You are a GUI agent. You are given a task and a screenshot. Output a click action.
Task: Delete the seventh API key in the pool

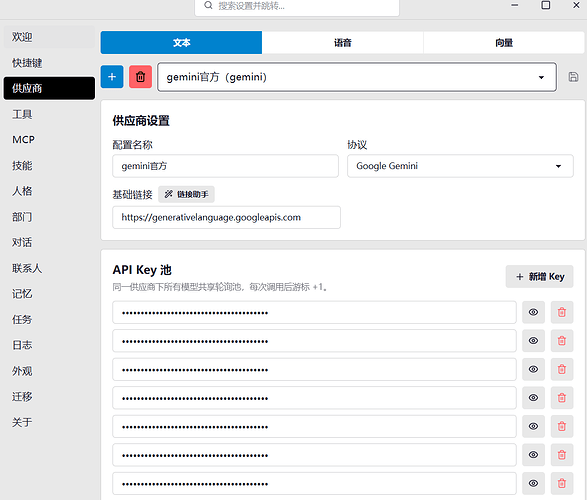pyautogui.click(x=562, y=483)
